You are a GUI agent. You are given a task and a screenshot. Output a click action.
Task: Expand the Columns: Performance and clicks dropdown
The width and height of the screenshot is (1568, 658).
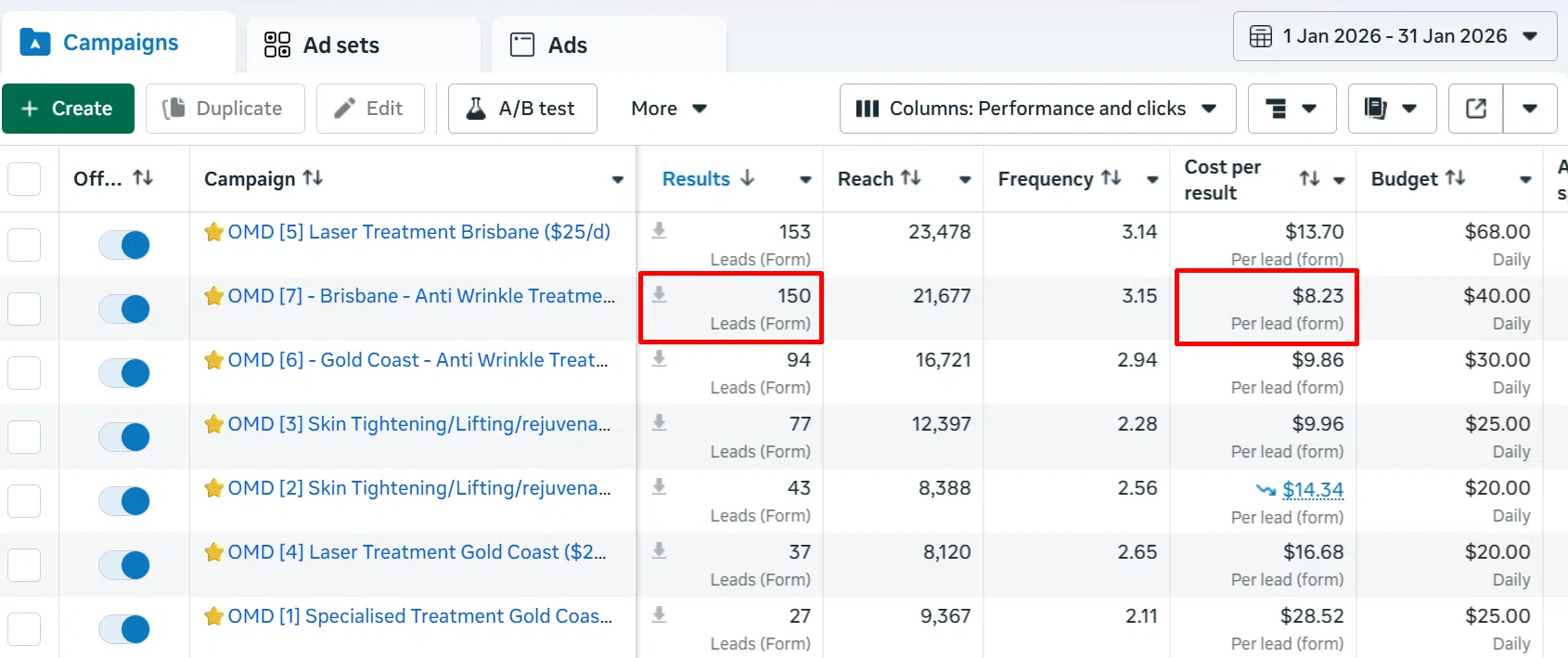1037,109
